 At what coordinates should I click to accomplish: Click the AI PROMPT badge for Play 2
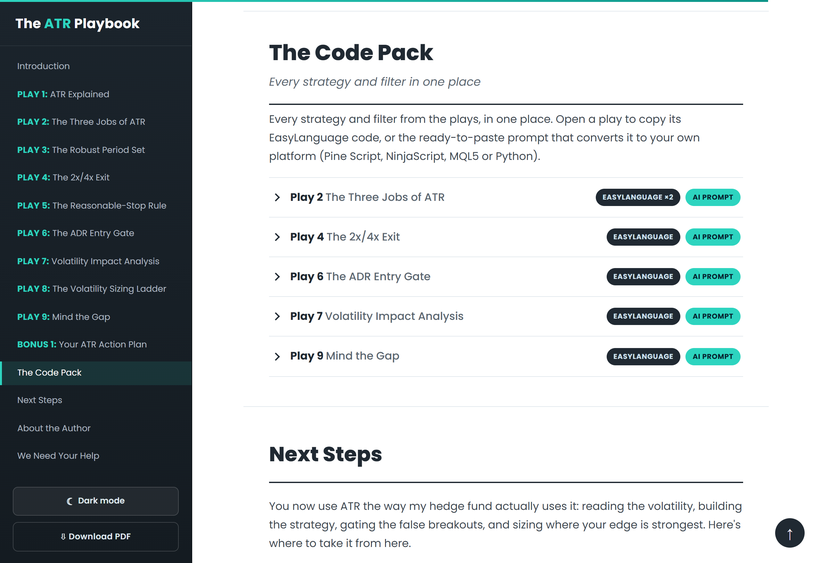point(713,197)
